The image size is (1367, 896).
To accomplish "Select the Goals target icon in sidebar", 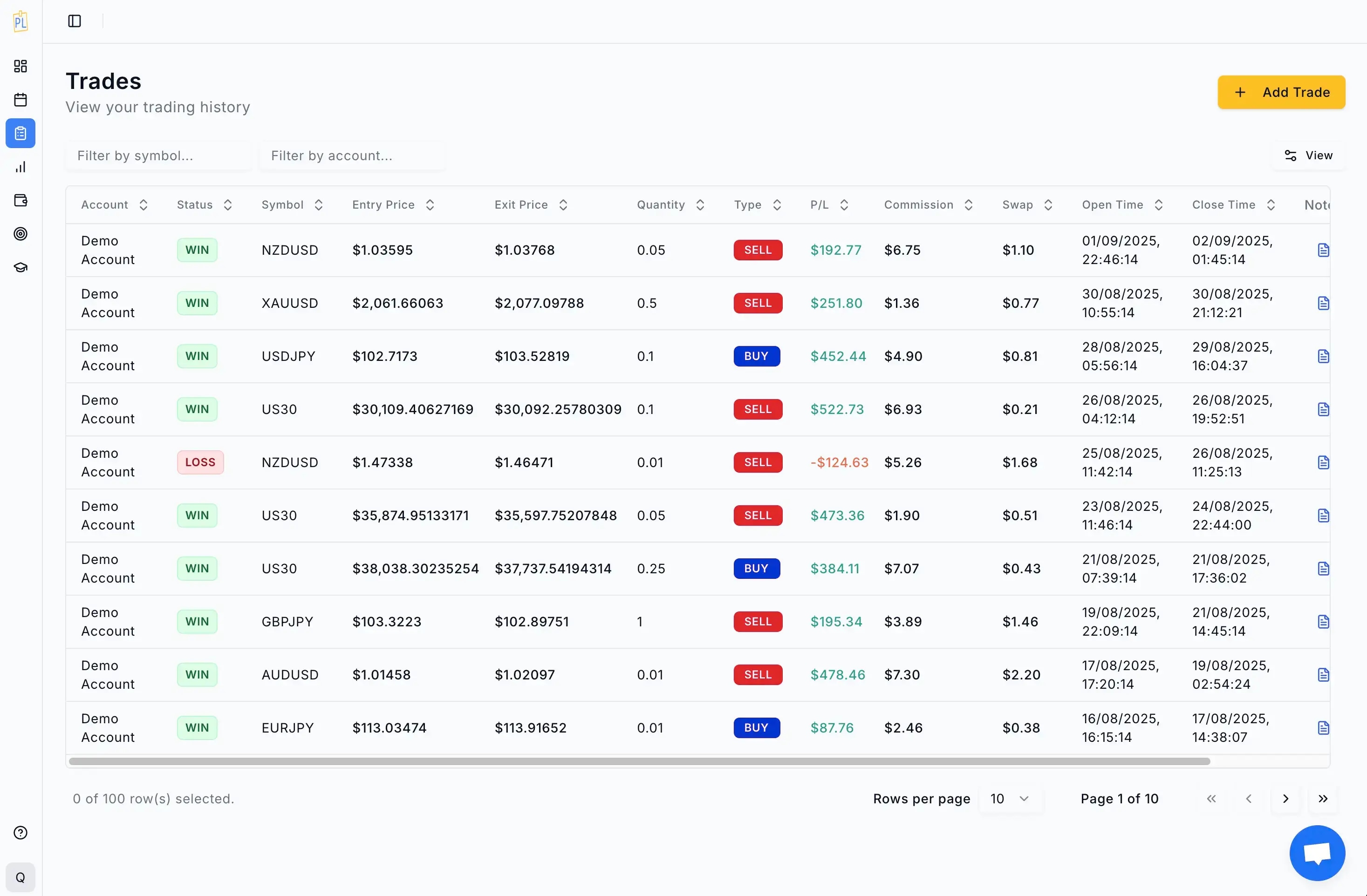I will 21,234.
